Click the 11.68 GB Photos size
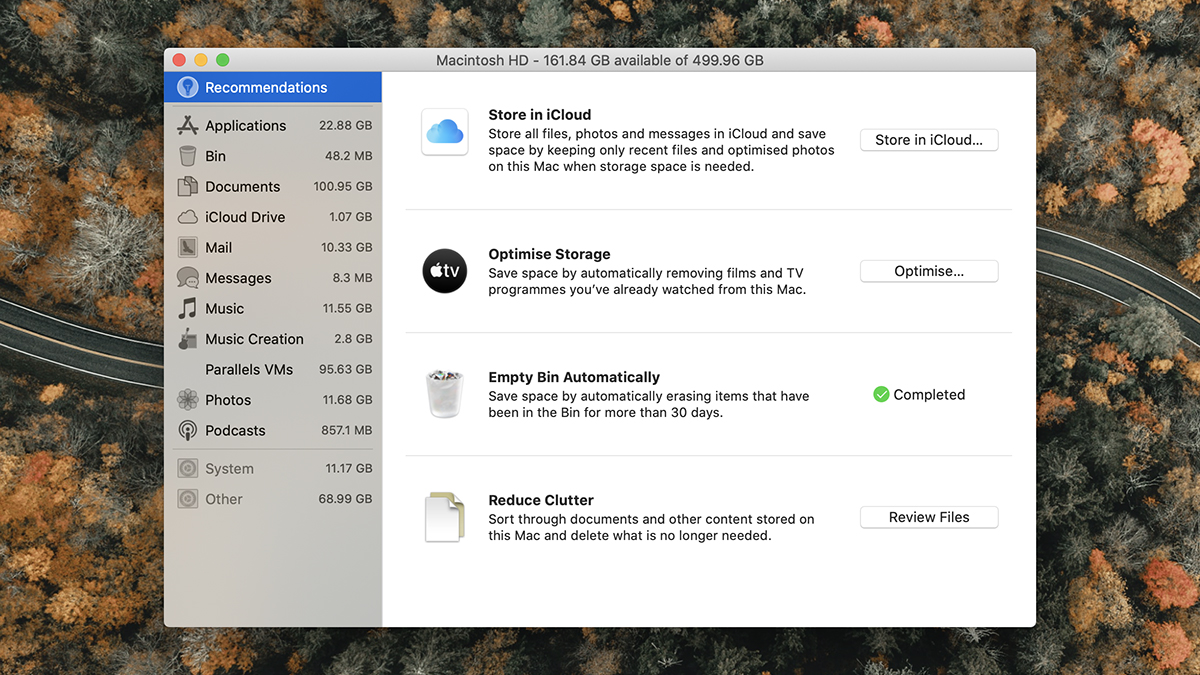 [x=347, y=400]
